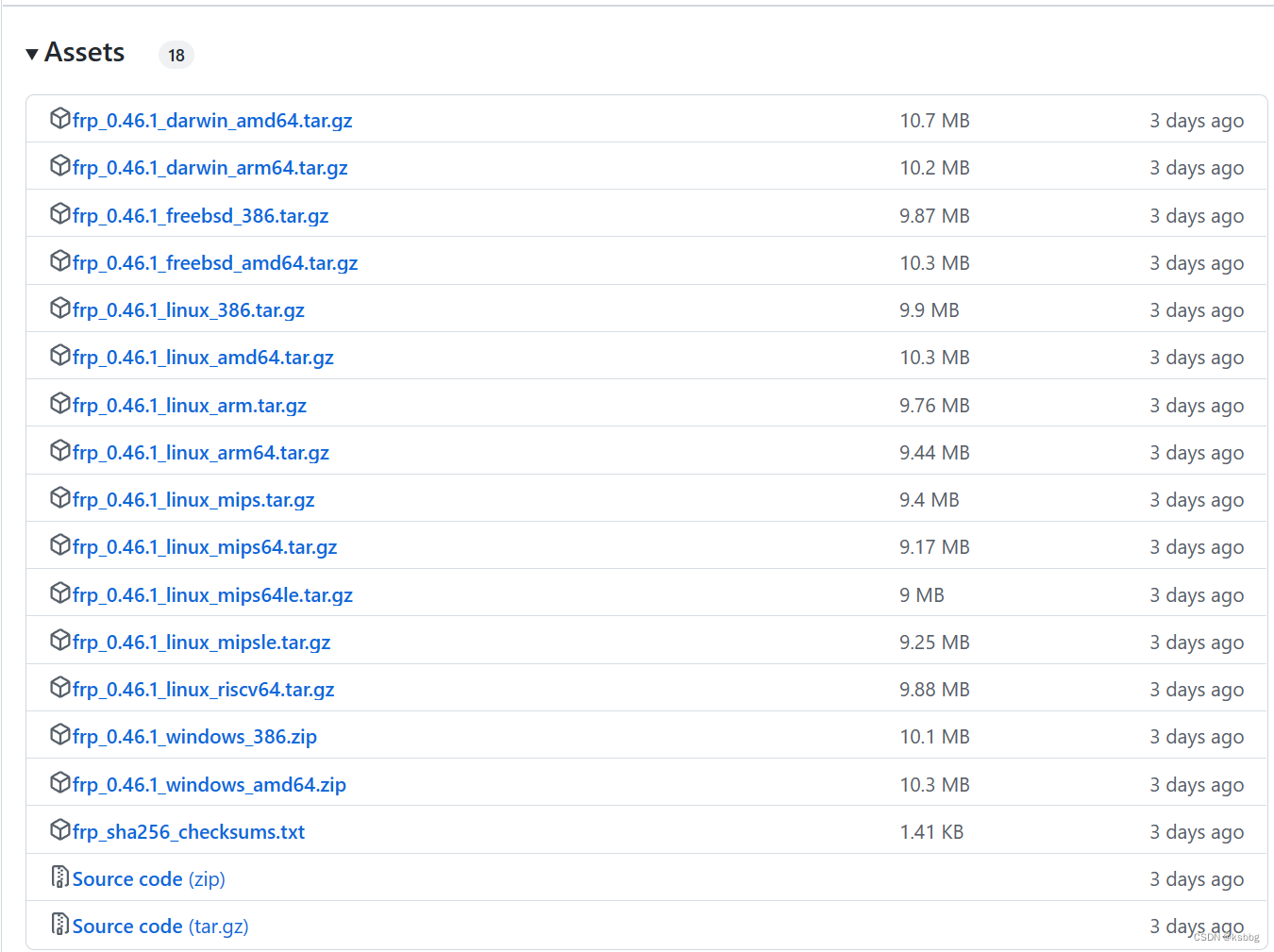The image size is (1274, 952).
Task: Click the package icon beside frp_0.46.1_freebsd_amd64.tar.gz
Action: pyautogui.click(x=60, y=260)
